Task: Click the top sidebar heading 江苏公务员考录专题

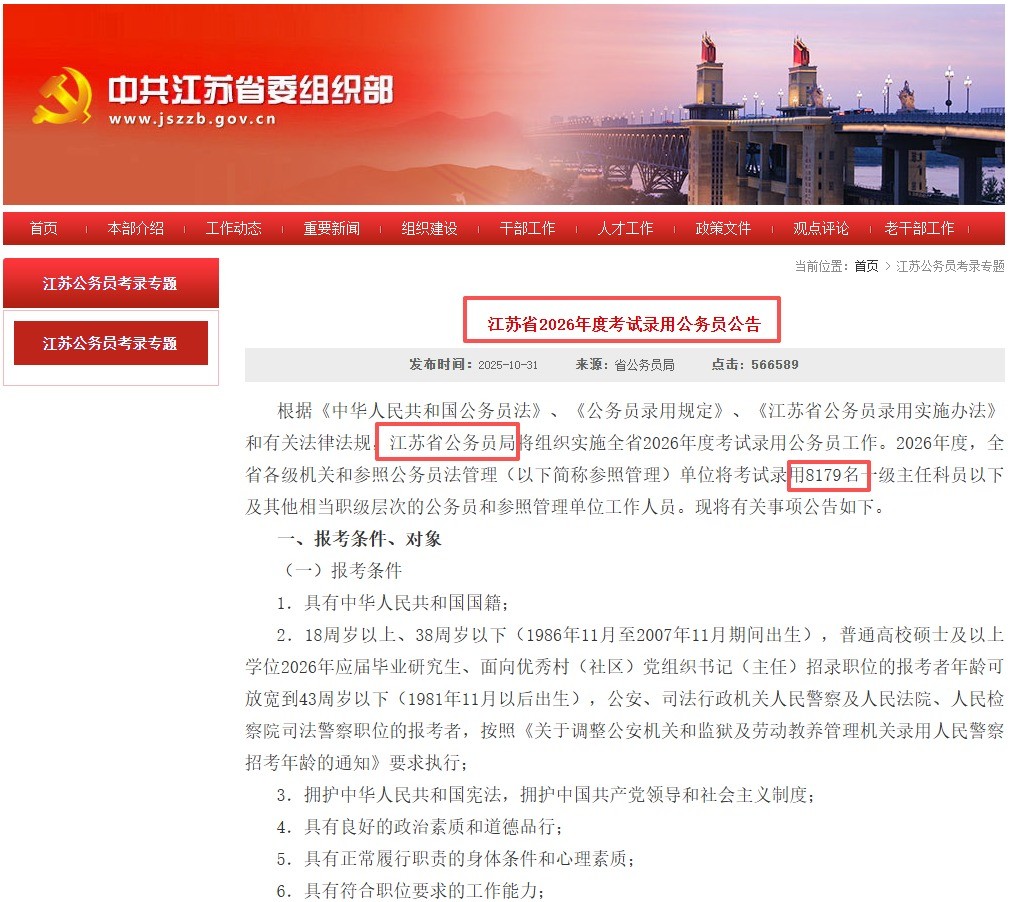Action: coord(110,283)
